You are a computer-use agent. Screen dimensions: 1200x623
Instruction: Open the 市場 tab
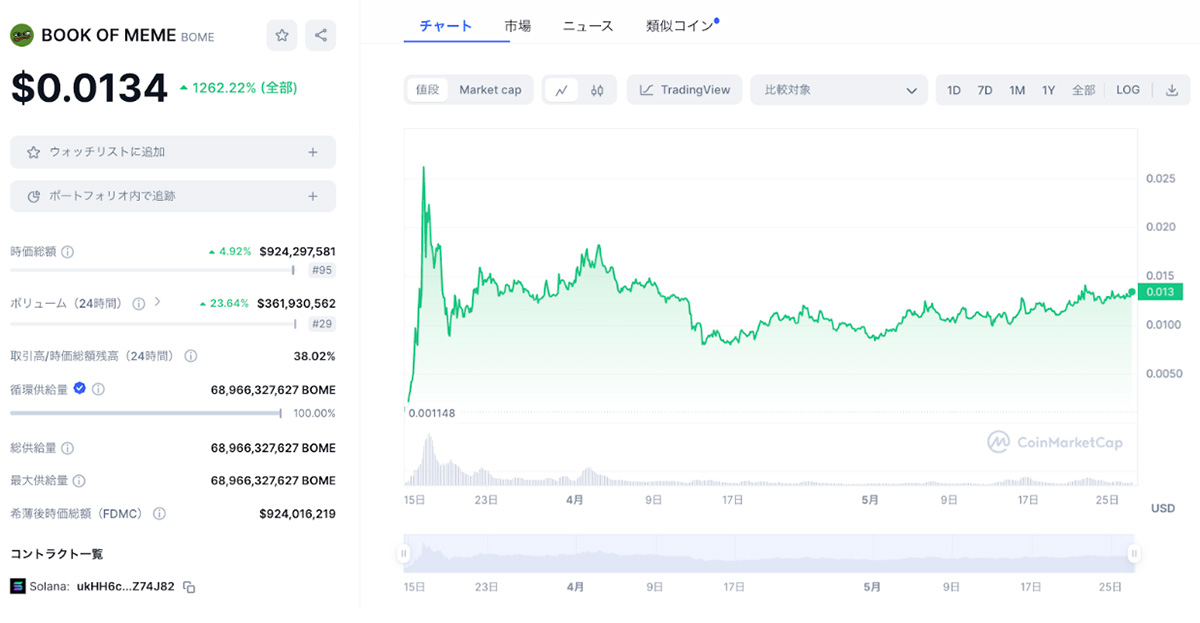(518, 26)
